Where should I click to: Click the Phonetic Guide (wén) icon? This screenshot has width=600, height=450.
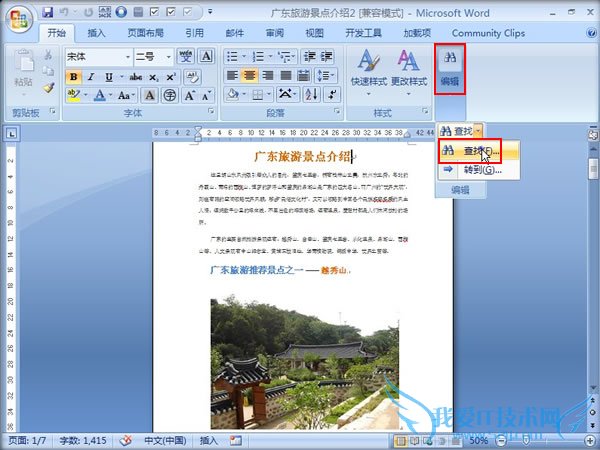(x=186, y=57)
